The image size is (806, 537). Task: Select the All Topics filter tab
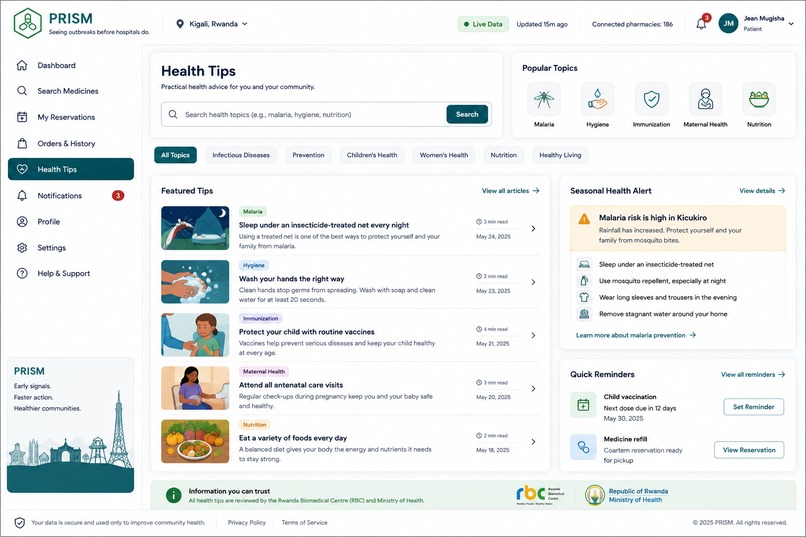pyautogui.click(x=175, y=155)
